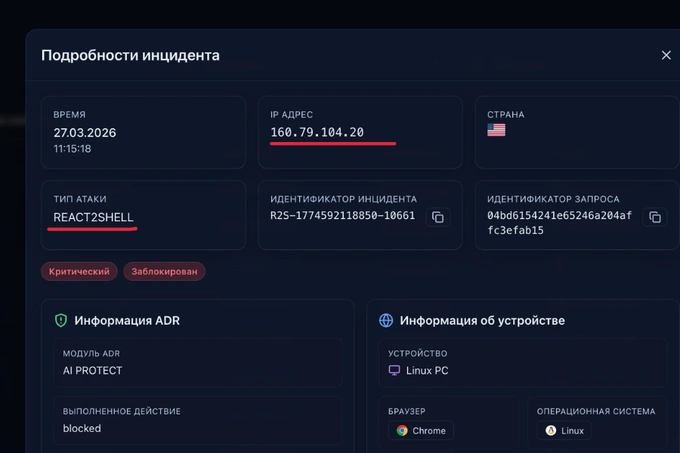Select the IP address 160.79.104.20

point(317,132)
